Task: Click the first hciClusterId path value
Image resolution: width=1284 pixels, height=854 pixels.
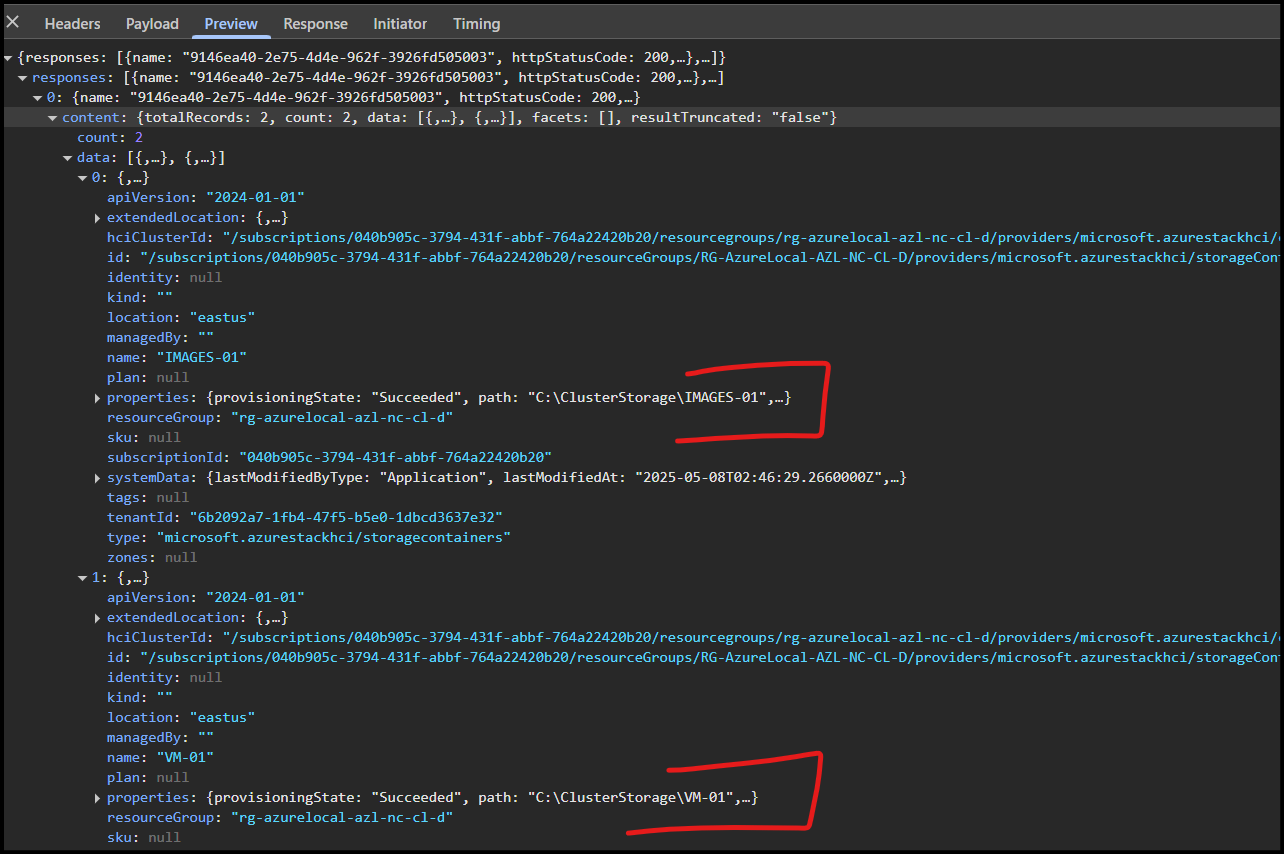Action: pyautogui.click(x=752, y=238)
